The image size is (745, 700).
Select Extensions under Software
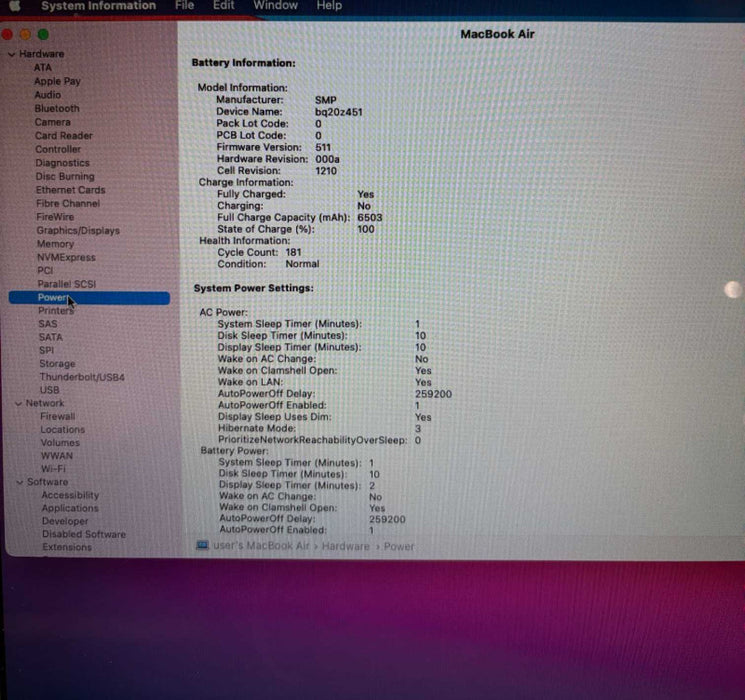tap(67, 547)
